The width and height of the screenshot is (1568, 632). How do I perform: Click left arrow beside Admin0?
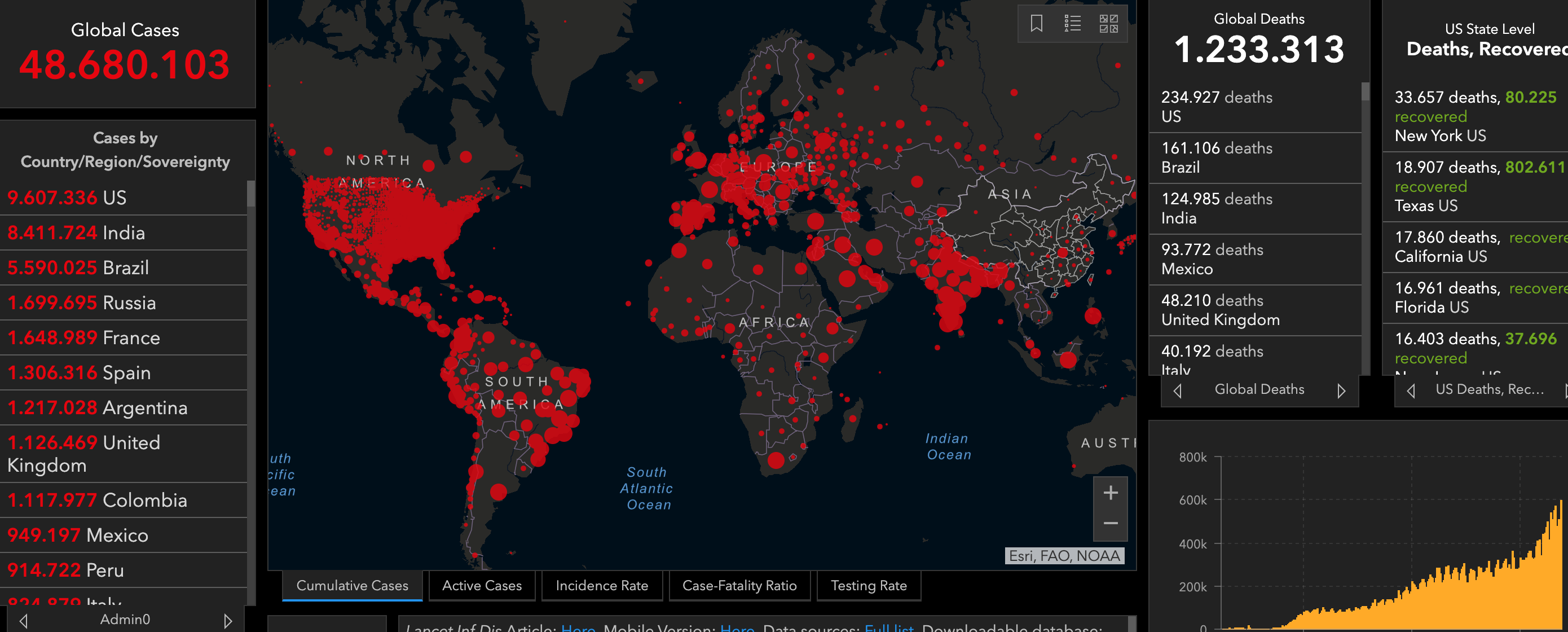tap(23, 620)
